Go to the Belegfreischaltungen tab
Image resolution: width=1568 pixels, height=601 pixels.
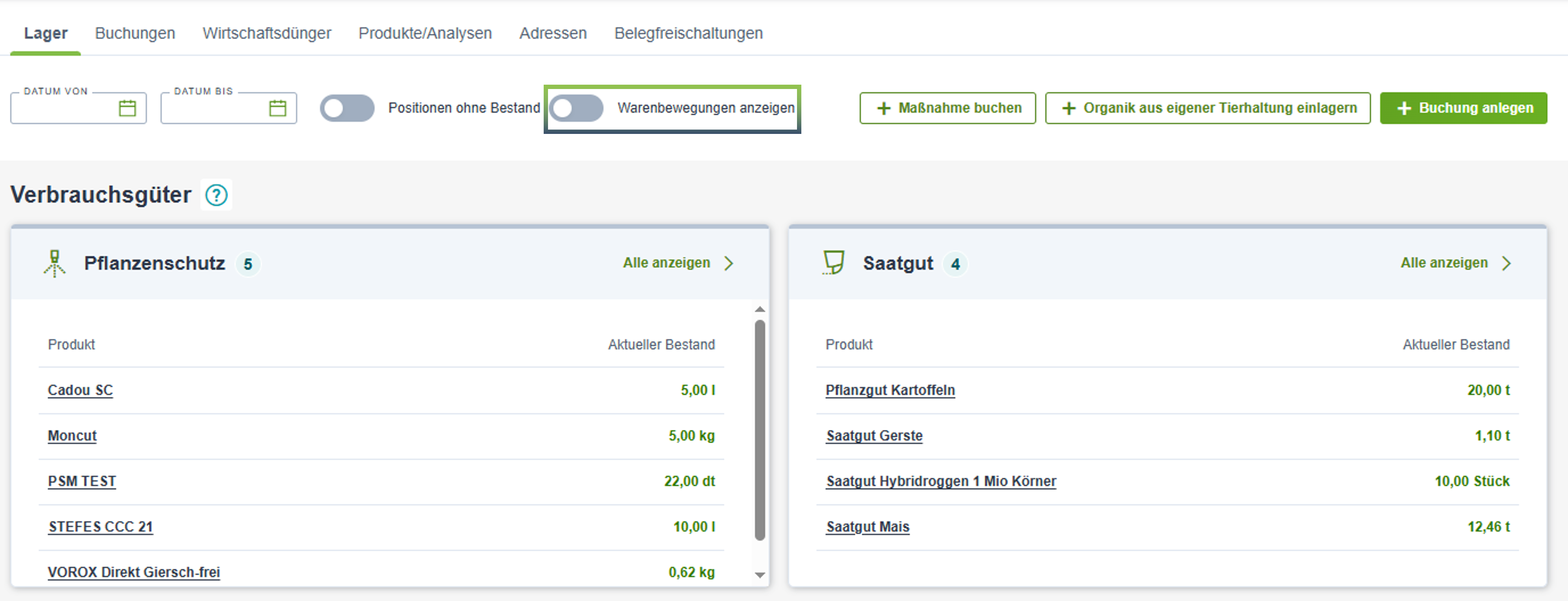688,33
